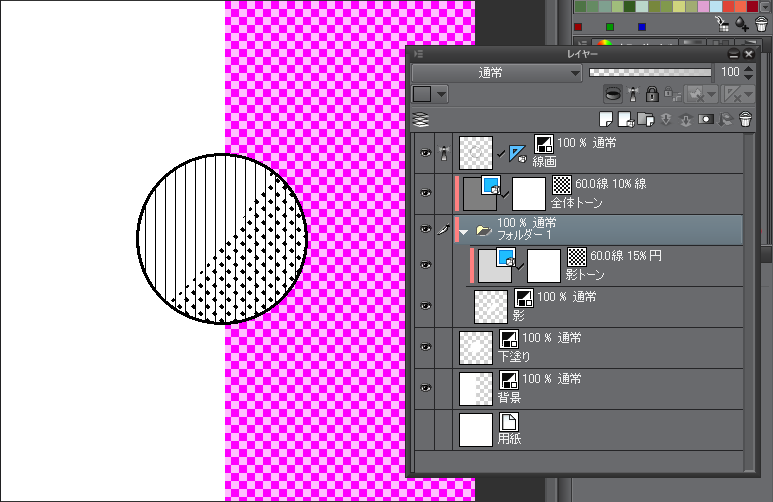Click the small green square color

(610, 27)
